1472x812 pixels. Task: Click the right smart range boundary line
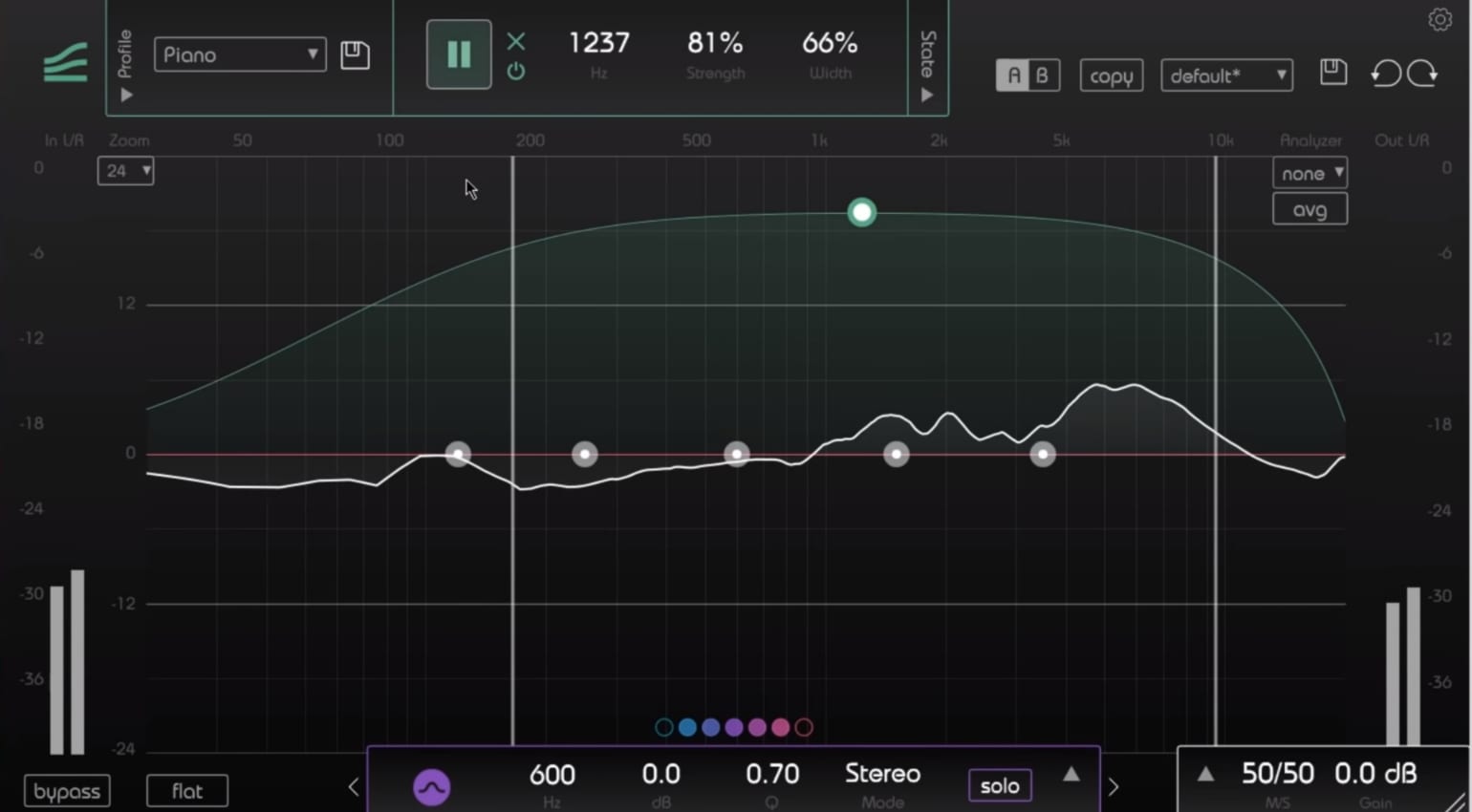coord(1216,449)
